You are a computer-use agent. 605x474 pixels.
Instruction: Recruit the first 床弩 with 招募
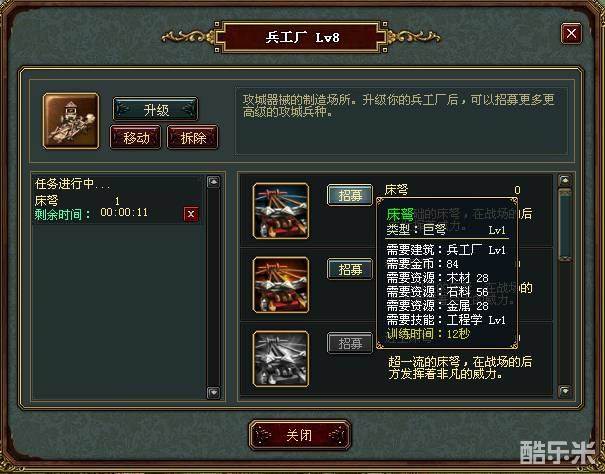tap(350, 195)
